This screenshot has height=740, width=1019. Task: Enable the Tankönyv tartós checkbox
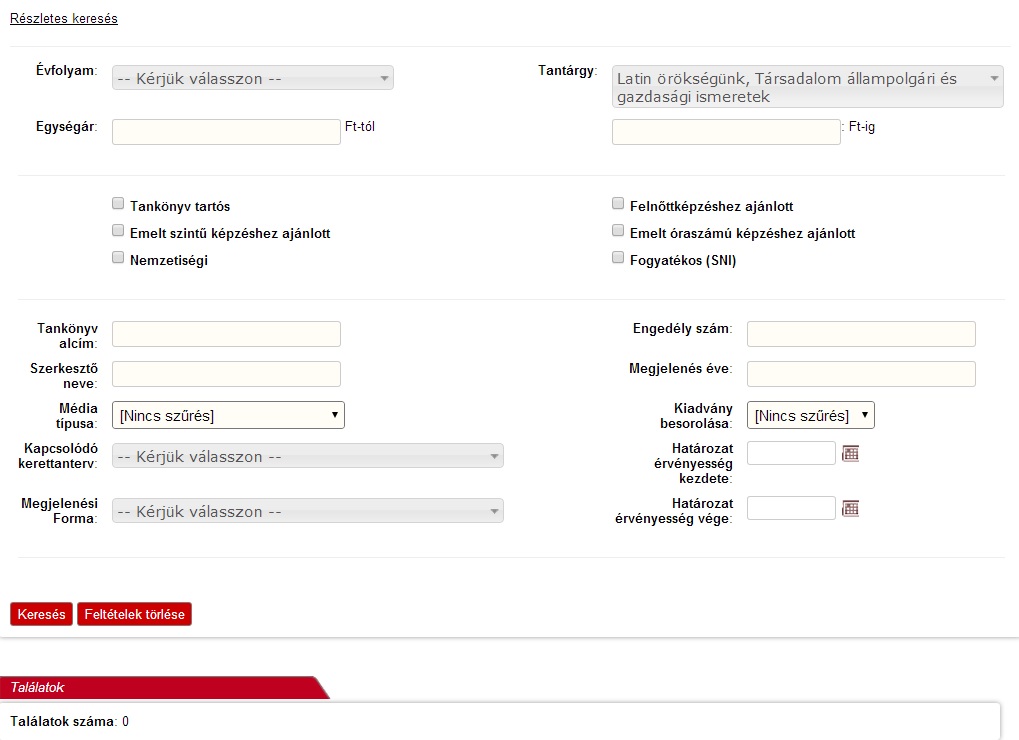tap(119, 205)
